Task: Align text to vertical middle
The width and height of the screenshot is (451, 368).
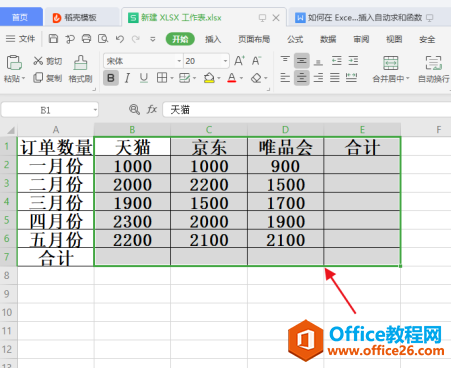Action: (302, 61)
